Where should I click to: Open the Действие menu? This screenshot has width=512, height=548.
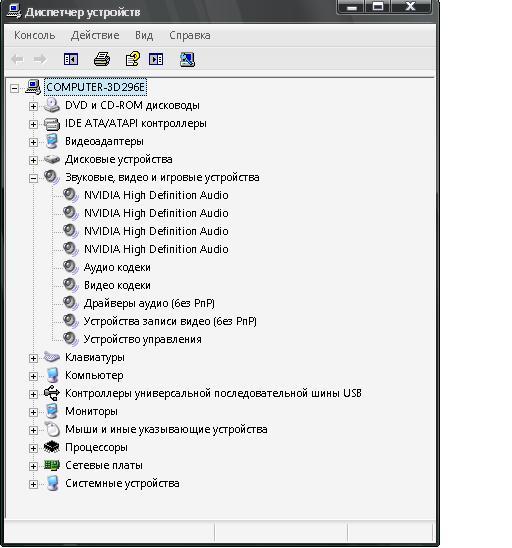coord(95,35)
